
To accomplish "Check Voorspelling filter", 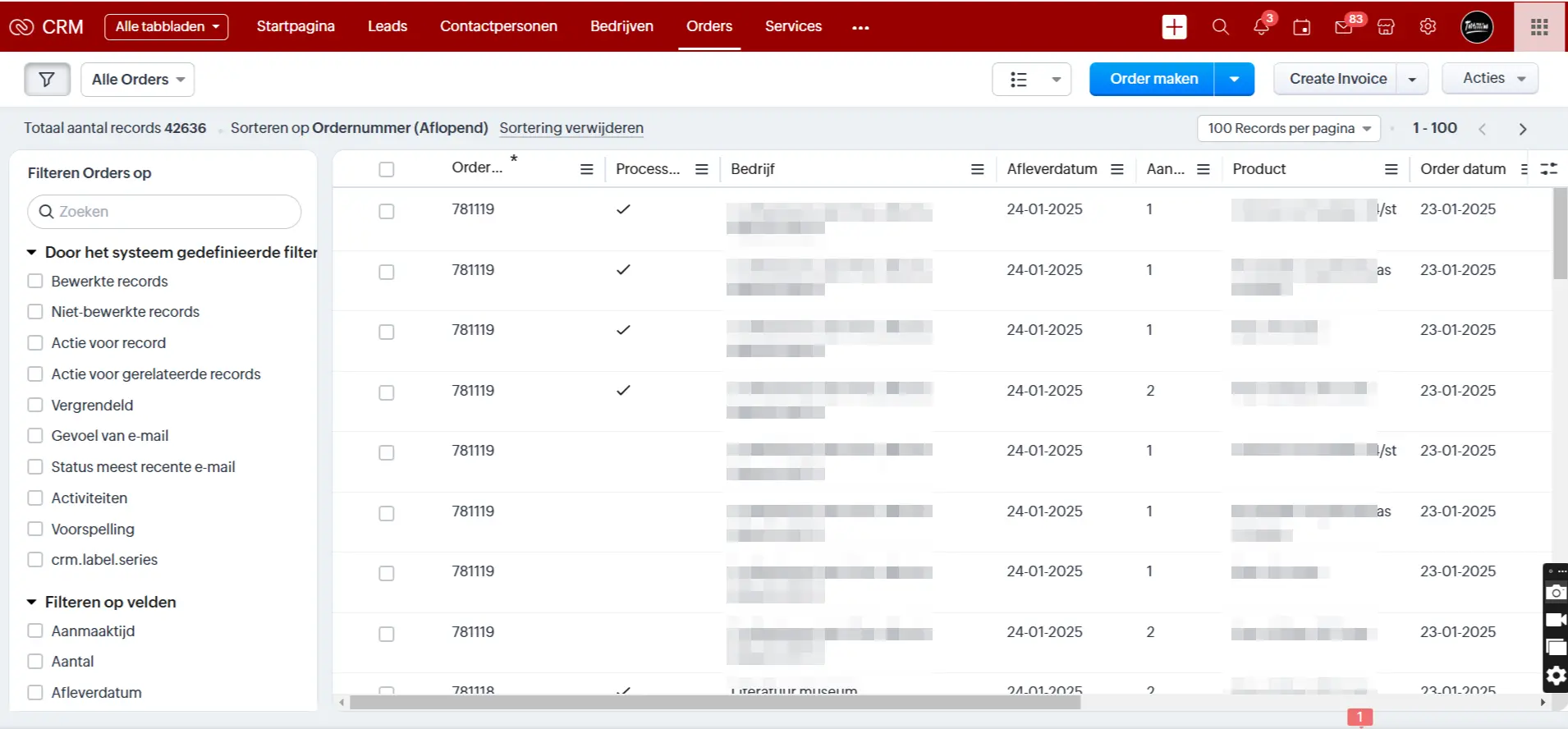I will (35, 529).
